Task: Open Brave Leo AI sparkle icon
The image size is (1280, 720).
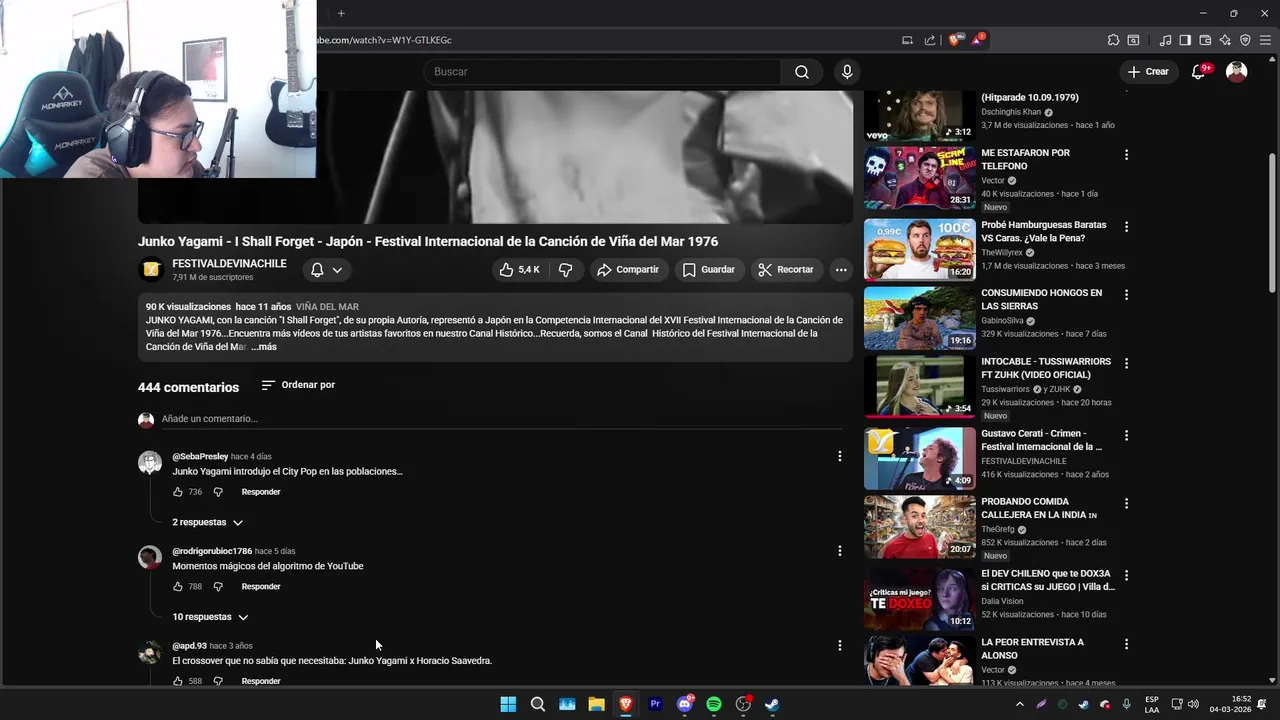Action: 1225,40
